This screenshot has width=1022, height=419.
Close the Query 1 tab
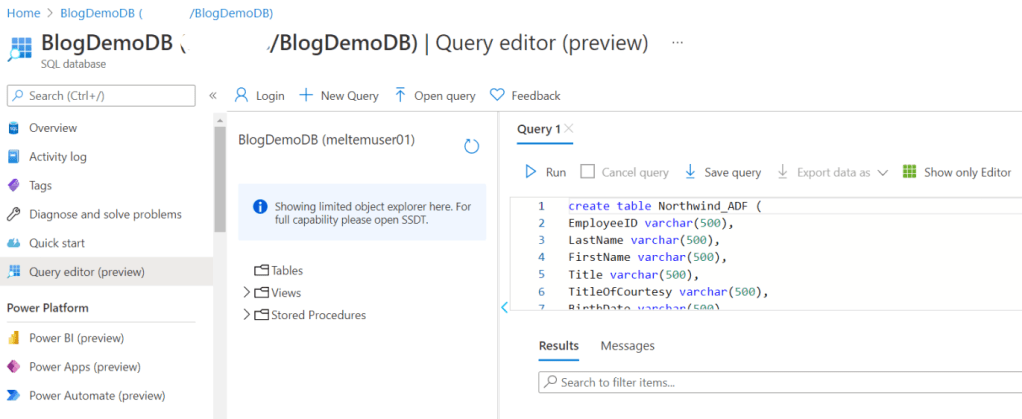pyautogui.click(x=569, y=129)
